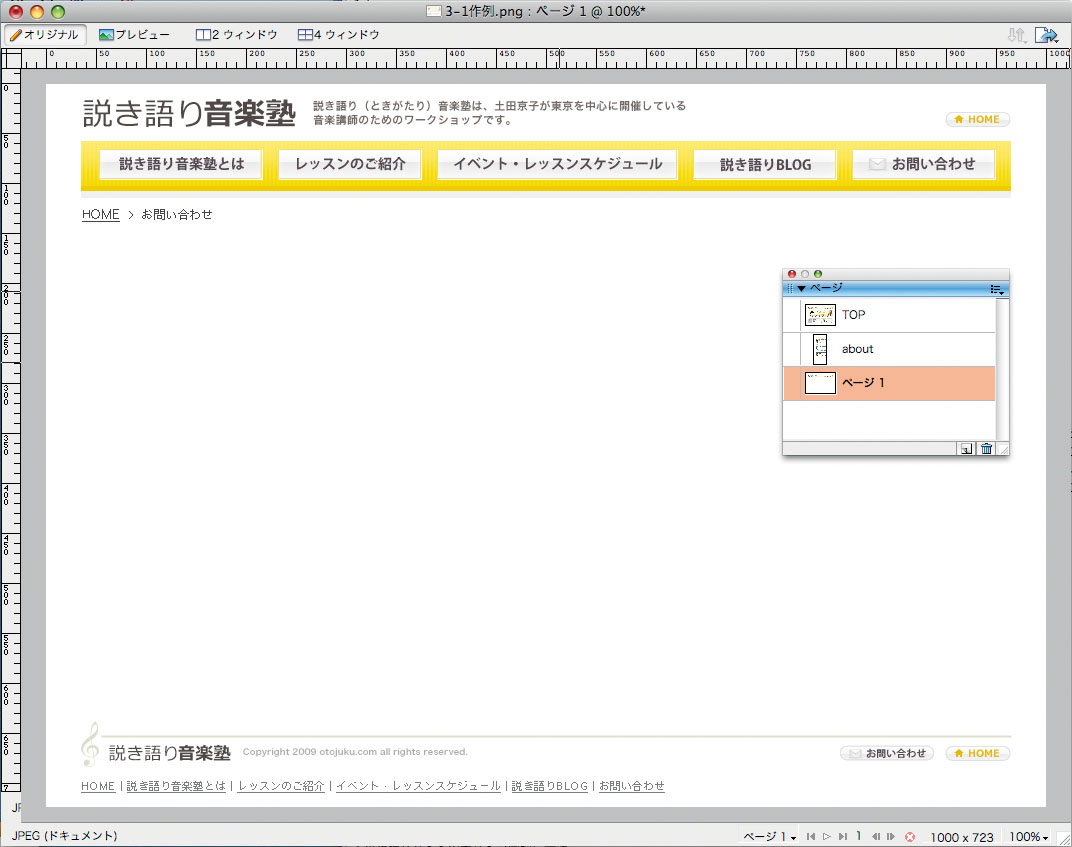Switch to the 4 ウィンドウ view

[x=338, y=35]
